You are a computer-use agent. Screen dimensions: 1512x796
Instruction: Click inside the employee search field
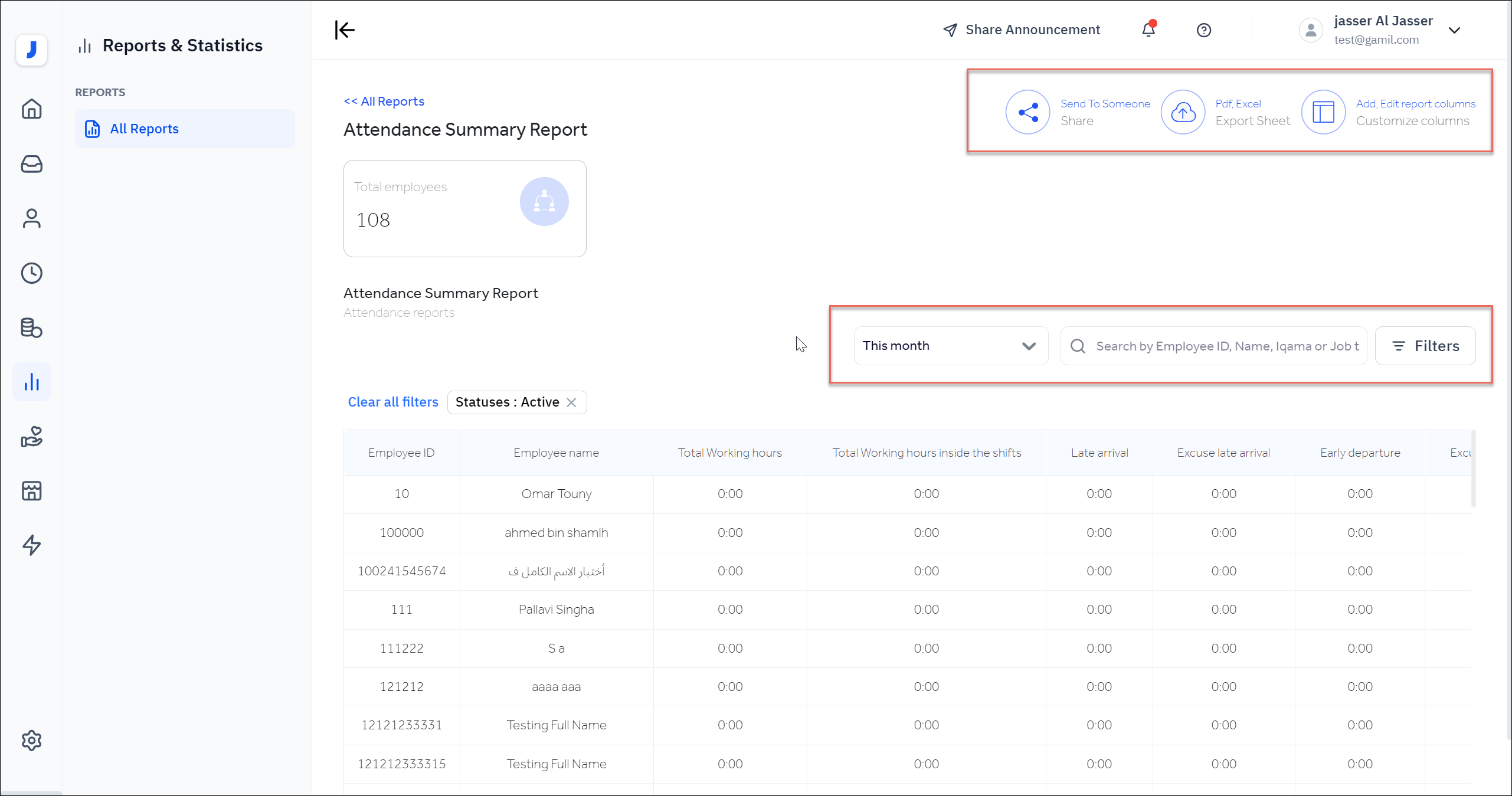1213,346
